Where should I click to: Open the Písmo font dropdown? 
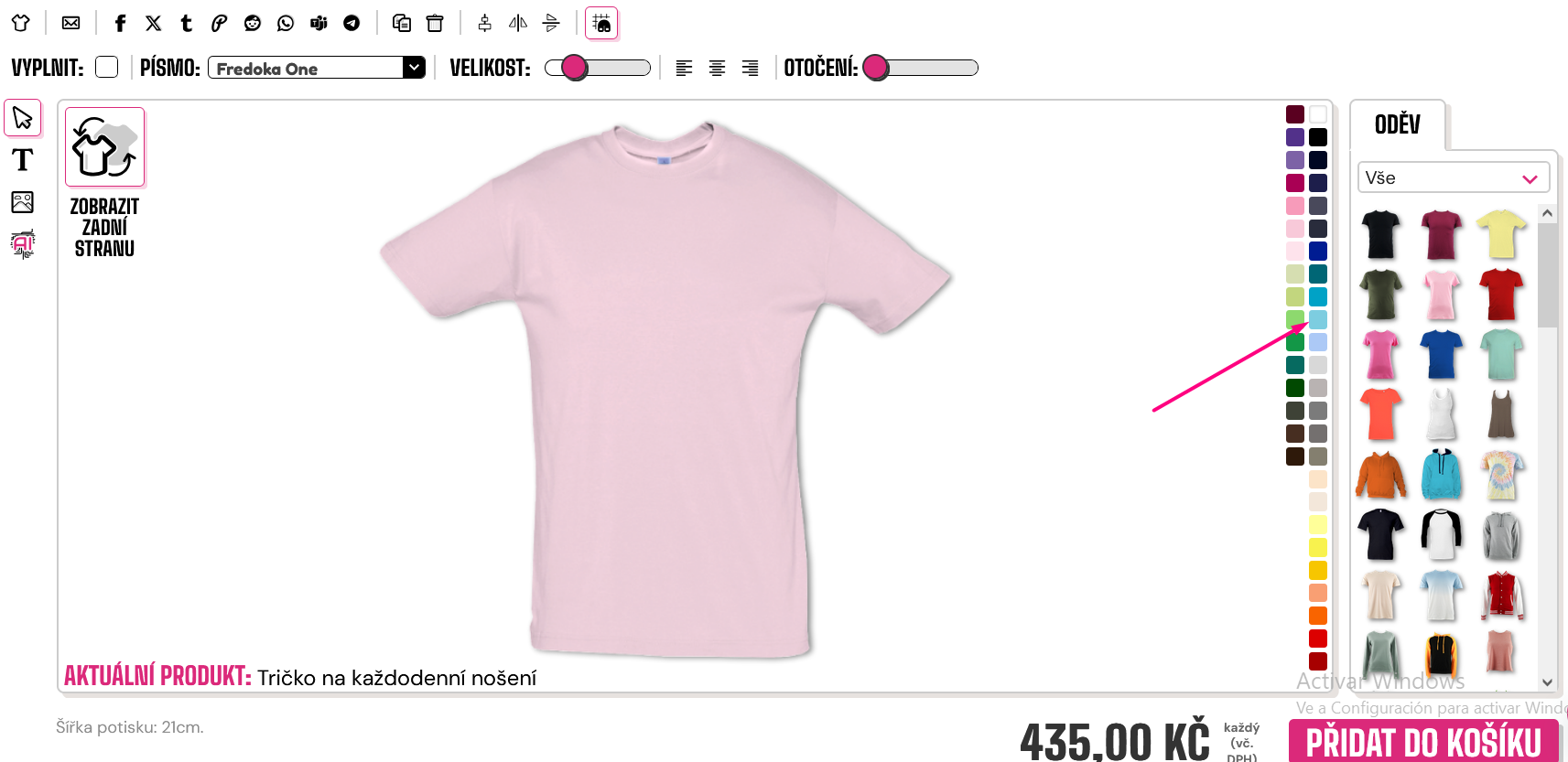317,68
